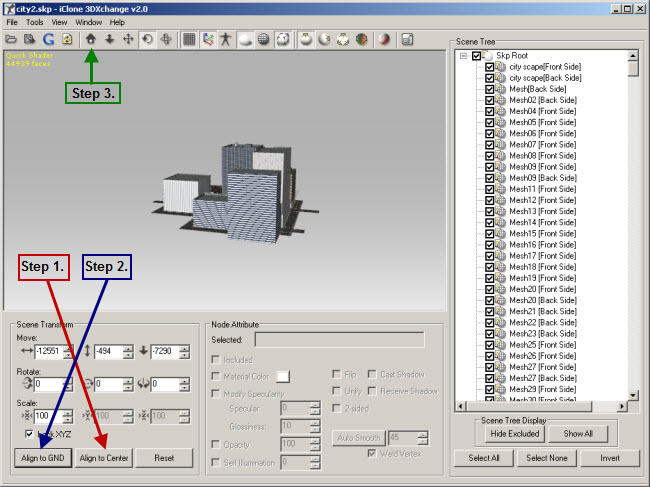Uncheck Mesh04 [Front Side] checkbox
Viewport: 650px width, 487px height.
[490, 111]
